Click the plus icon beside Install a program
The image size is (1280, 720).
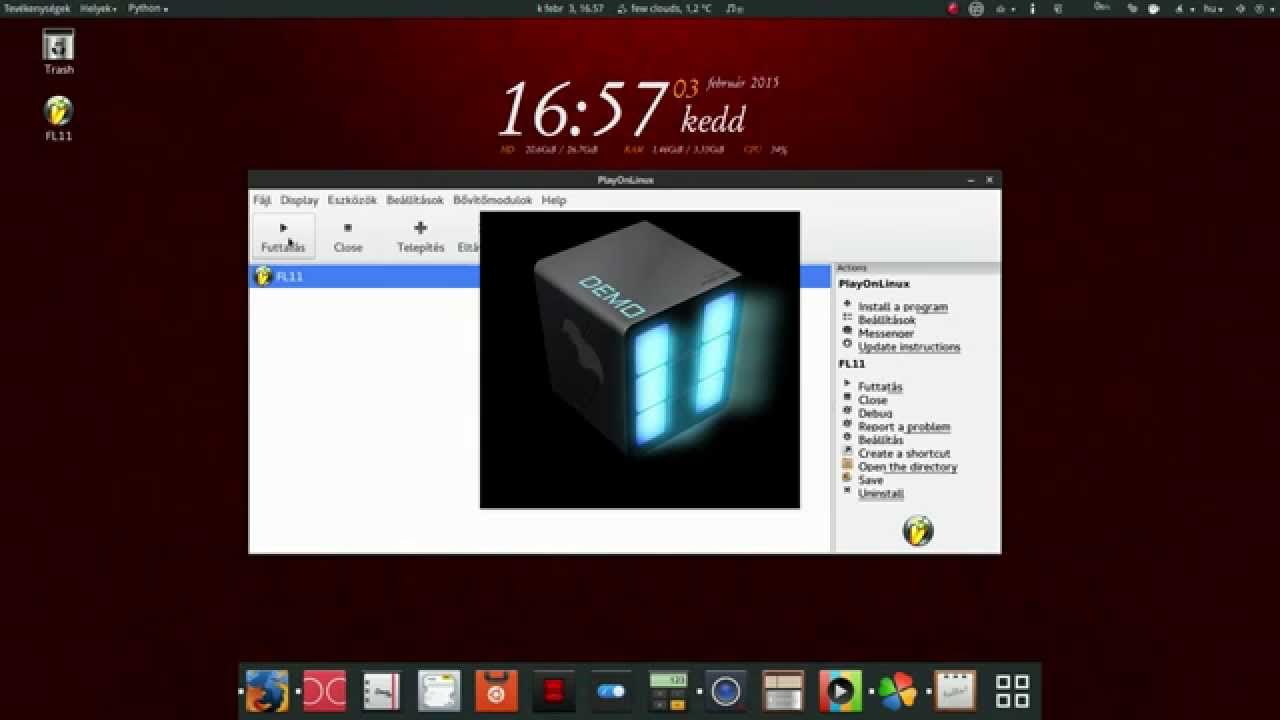click(x=847, y=304)
